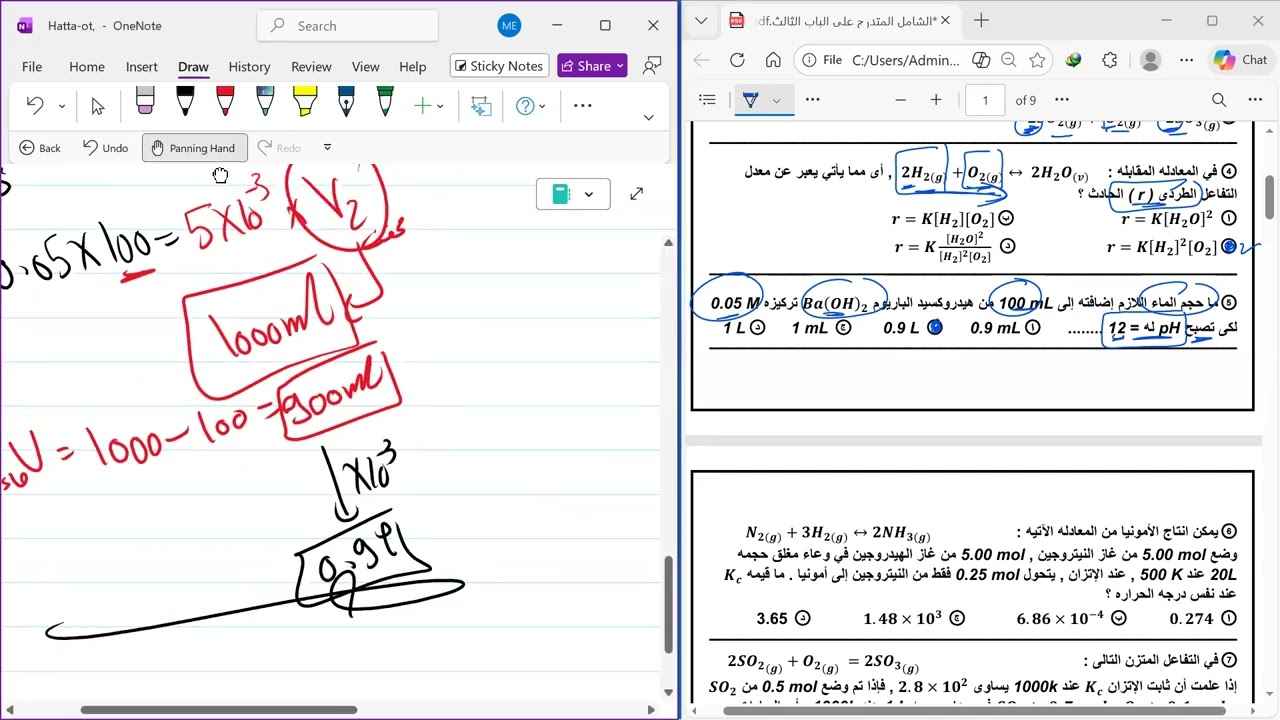Select the eraser tool in OneNote
This screenshot has width=1280, height=720.
coord(145,102)
